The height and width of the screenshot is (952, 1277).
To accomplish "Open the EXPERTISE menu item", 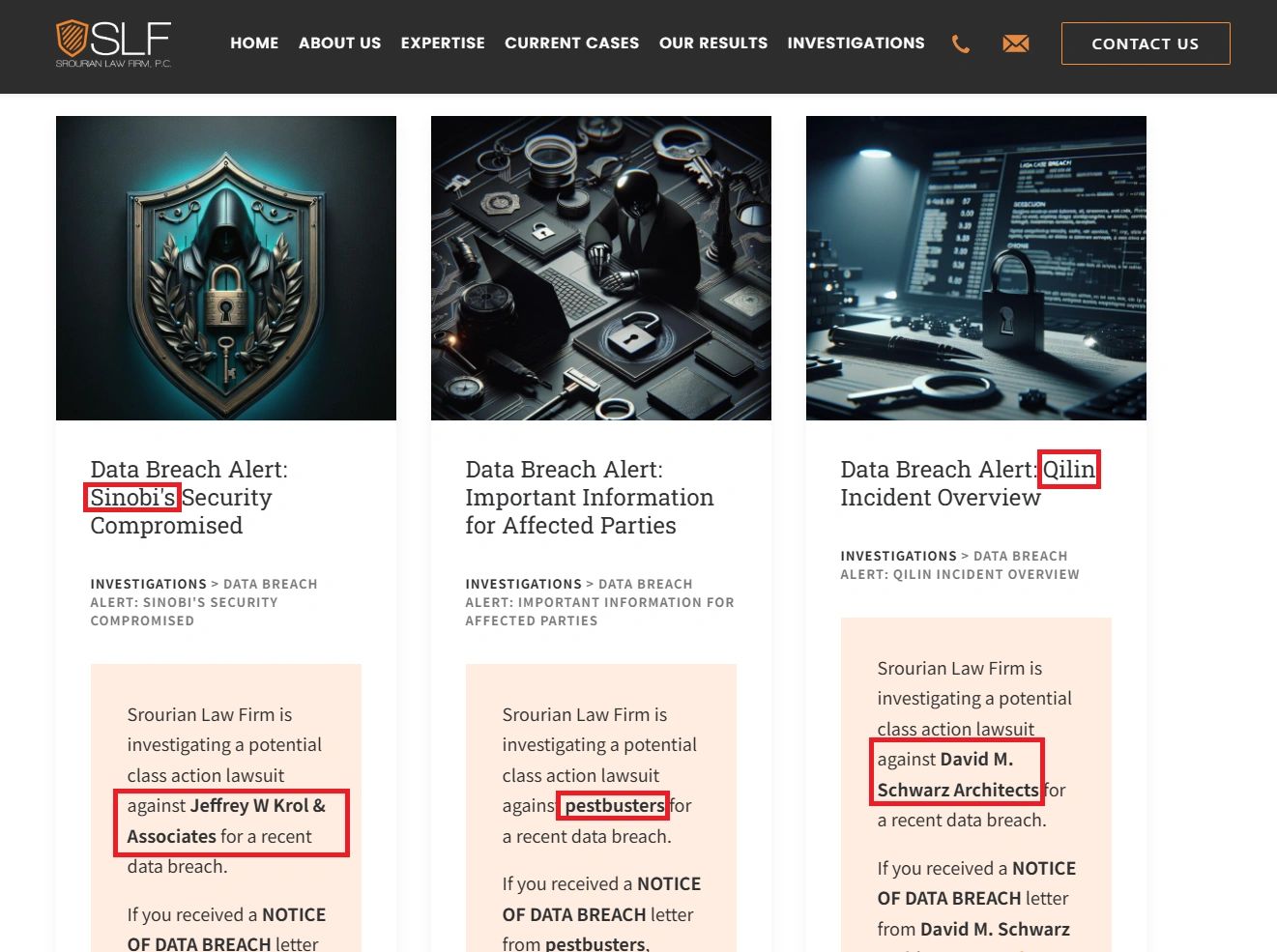I will [x=443, y=43].
